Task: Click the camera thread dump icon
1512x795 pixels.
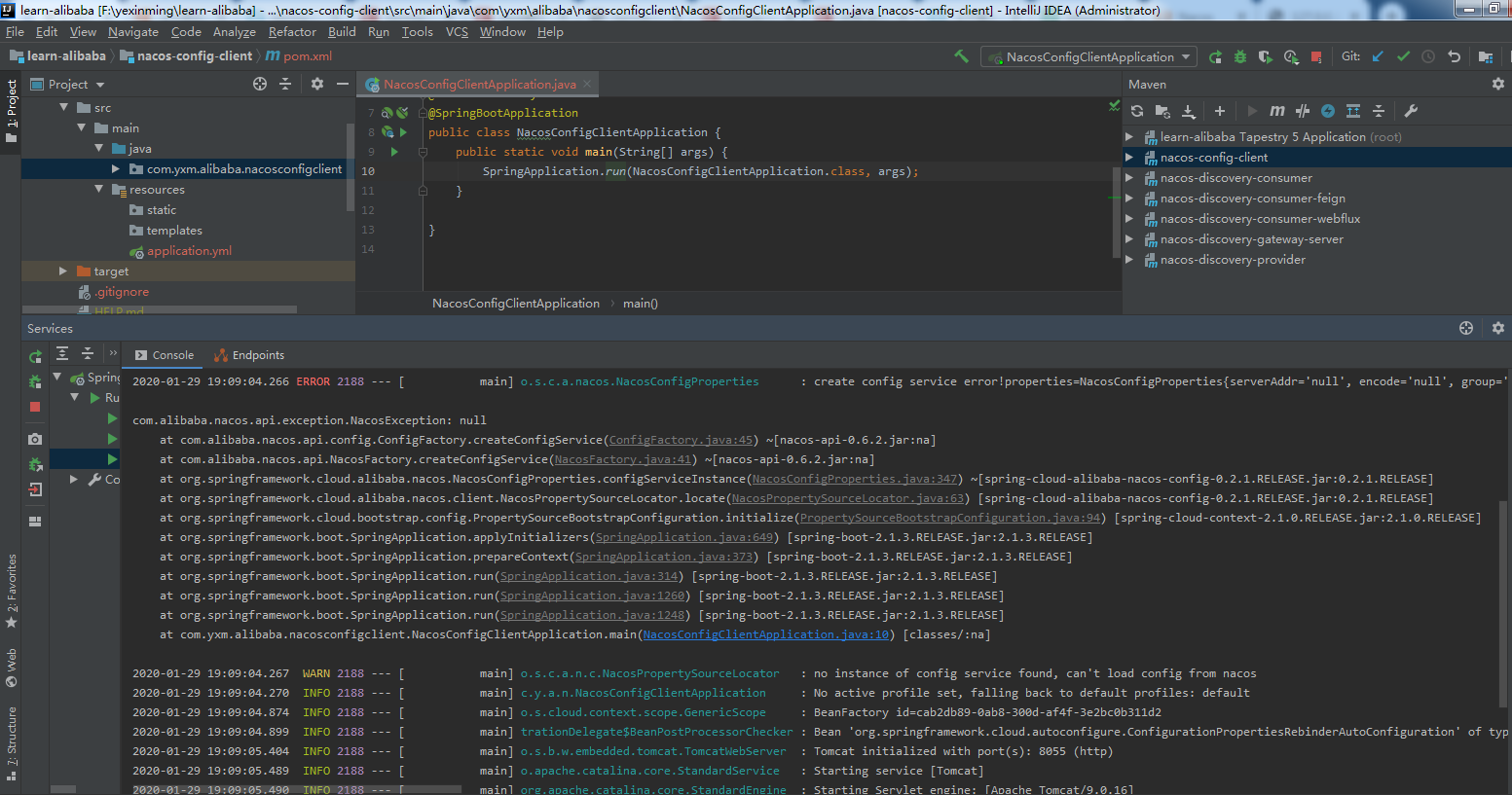Action: (x=35, y=439)
